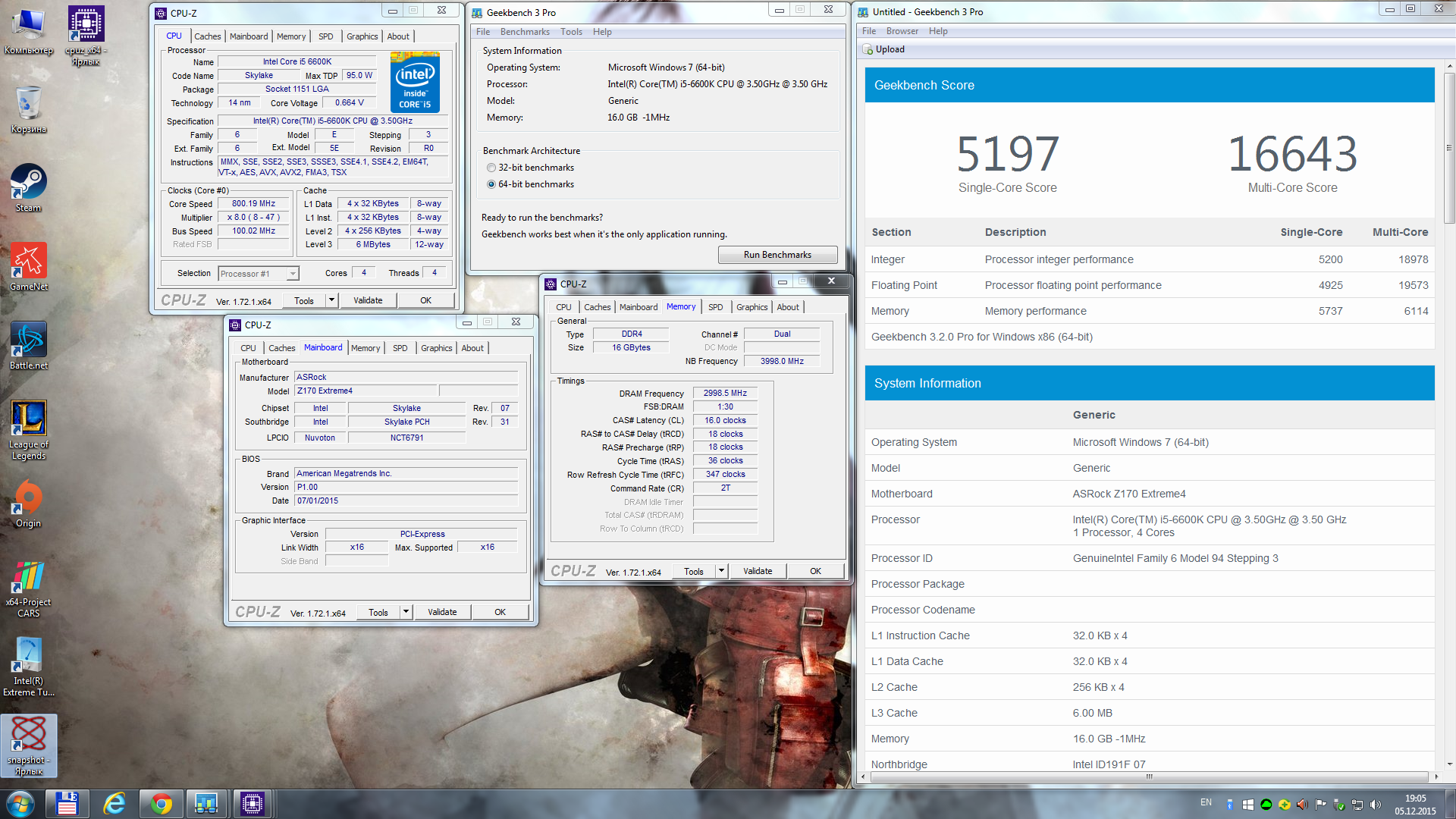The height and width of the screenshot is (819, 1456).
Task: Launch GameNet from the desktop
Action: (28, 267)
